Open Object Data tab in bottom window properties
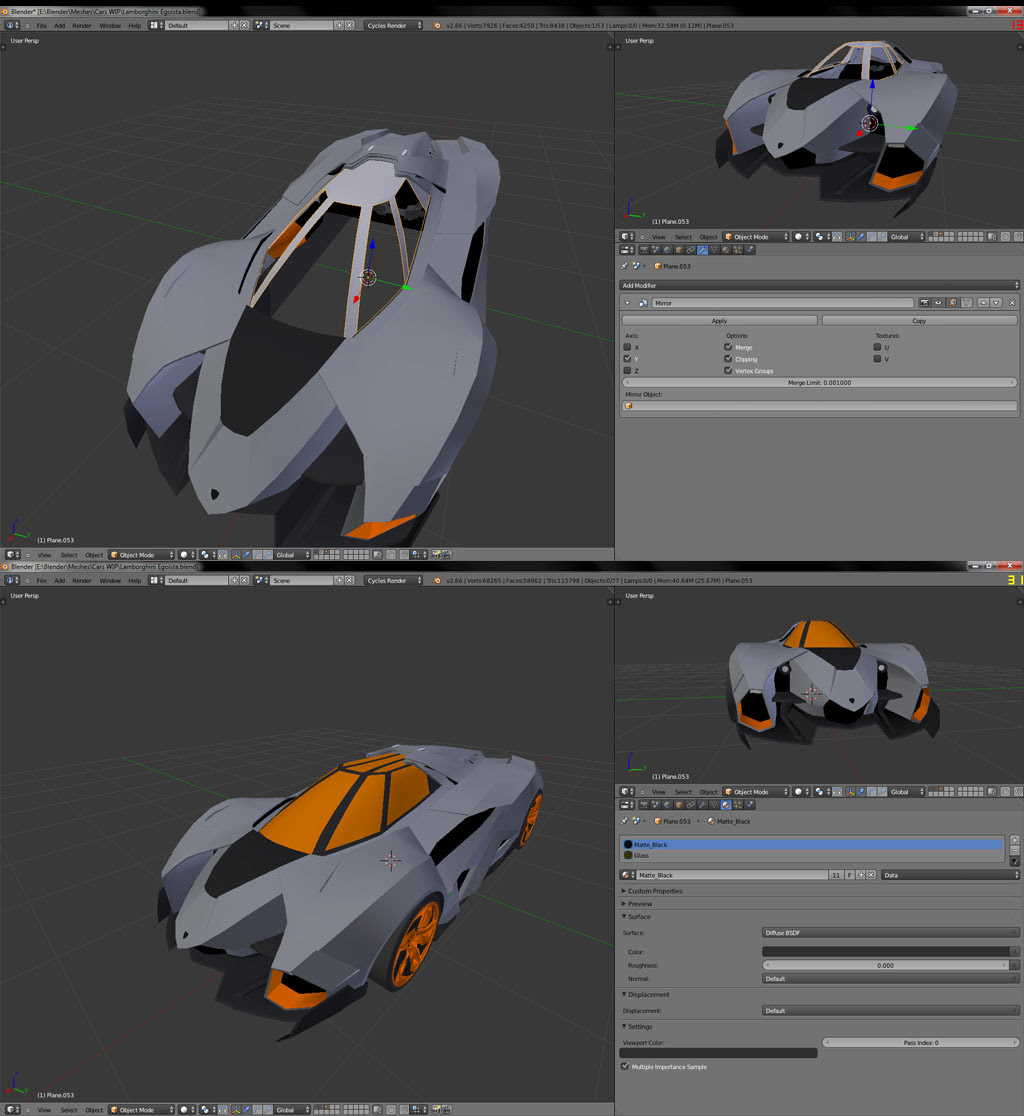This screenshot has height=1116, width=1024. 714,805
